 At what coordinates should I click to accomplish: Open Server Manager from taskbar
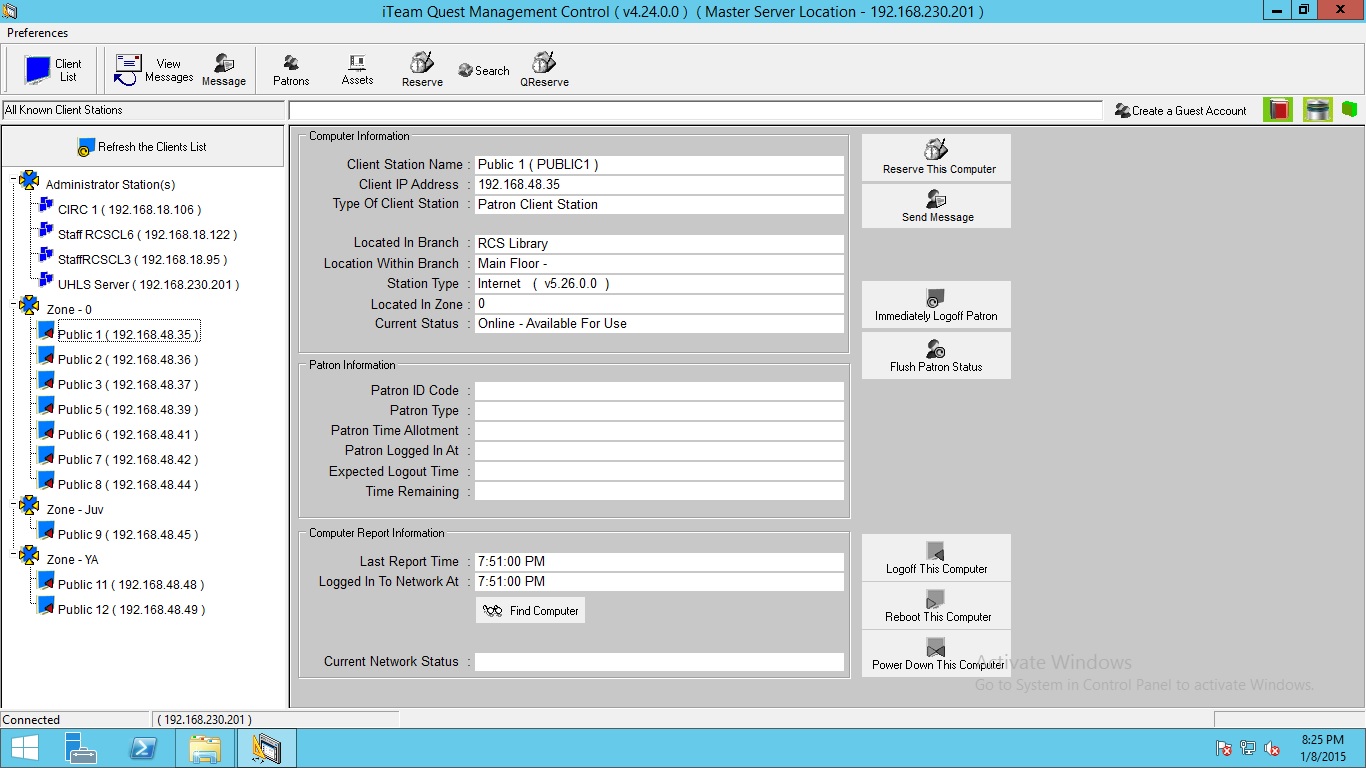[x=79, y=748]
